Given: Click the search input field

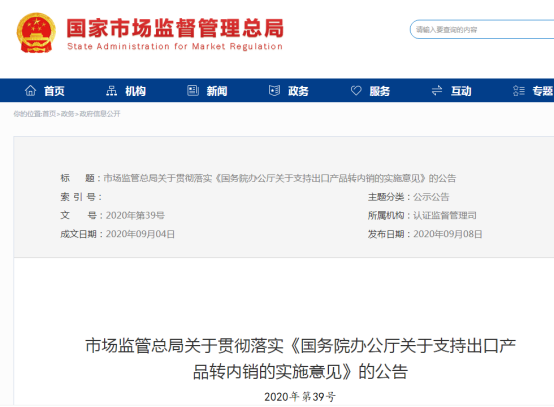Looking at the screenshot, I should (482, 29).
